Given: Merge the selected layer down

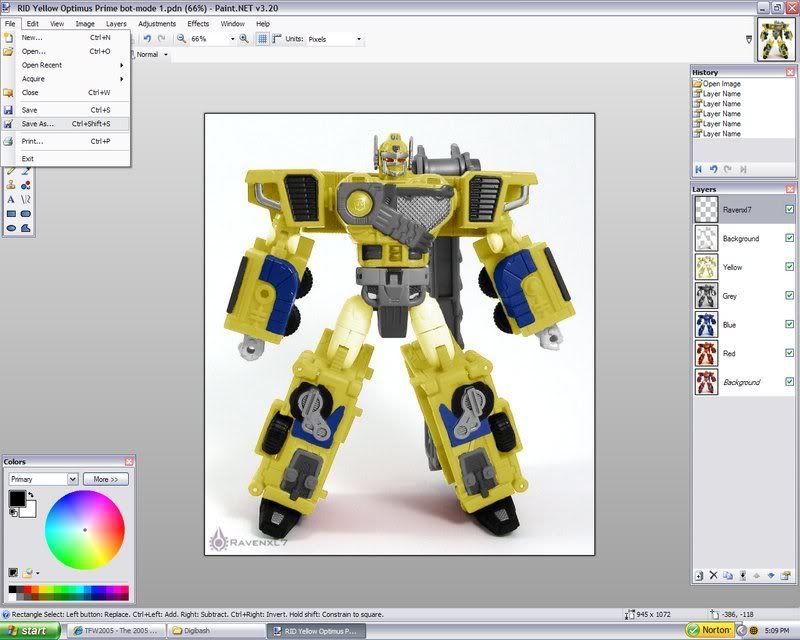Looking at the screenshot, I should (742, 576).
